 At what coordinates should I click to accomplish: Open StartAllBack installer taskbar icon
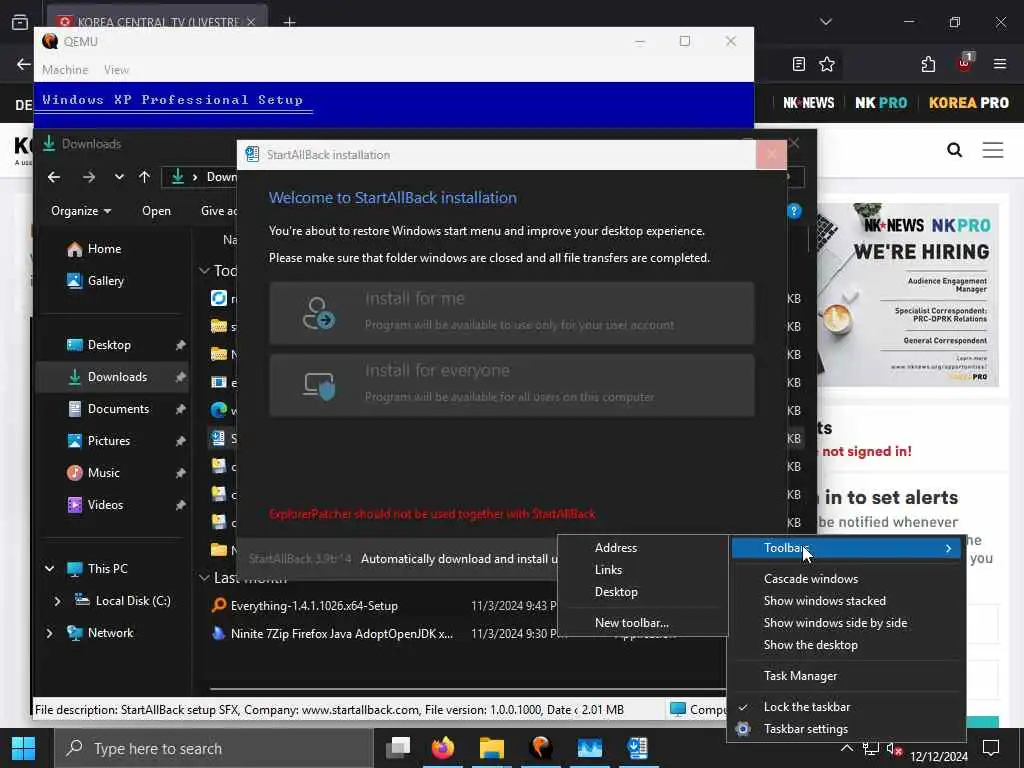(x=637, y=748)
